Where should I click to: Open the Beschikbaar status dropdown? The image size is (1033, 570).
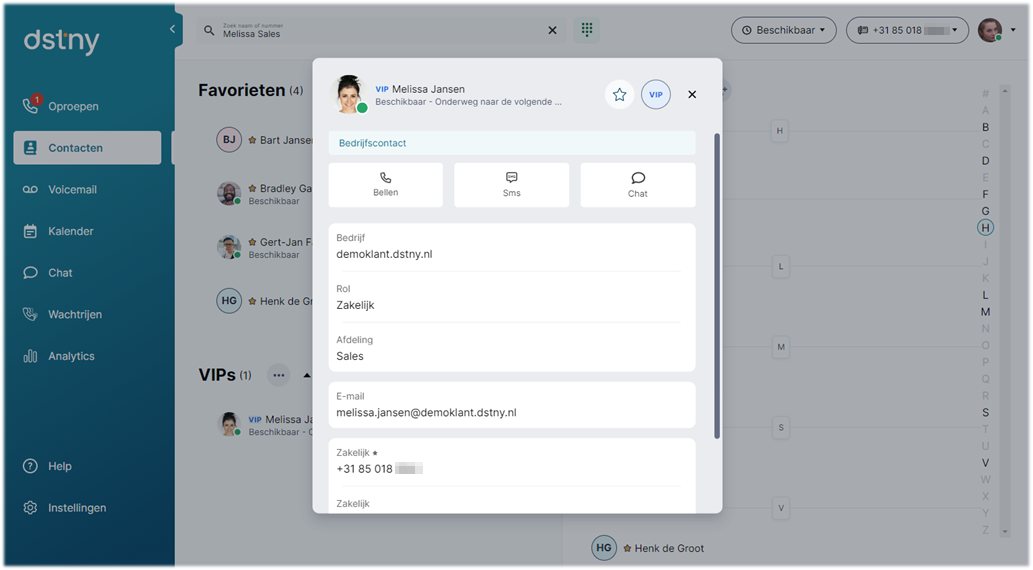click(x=783, y=30)
